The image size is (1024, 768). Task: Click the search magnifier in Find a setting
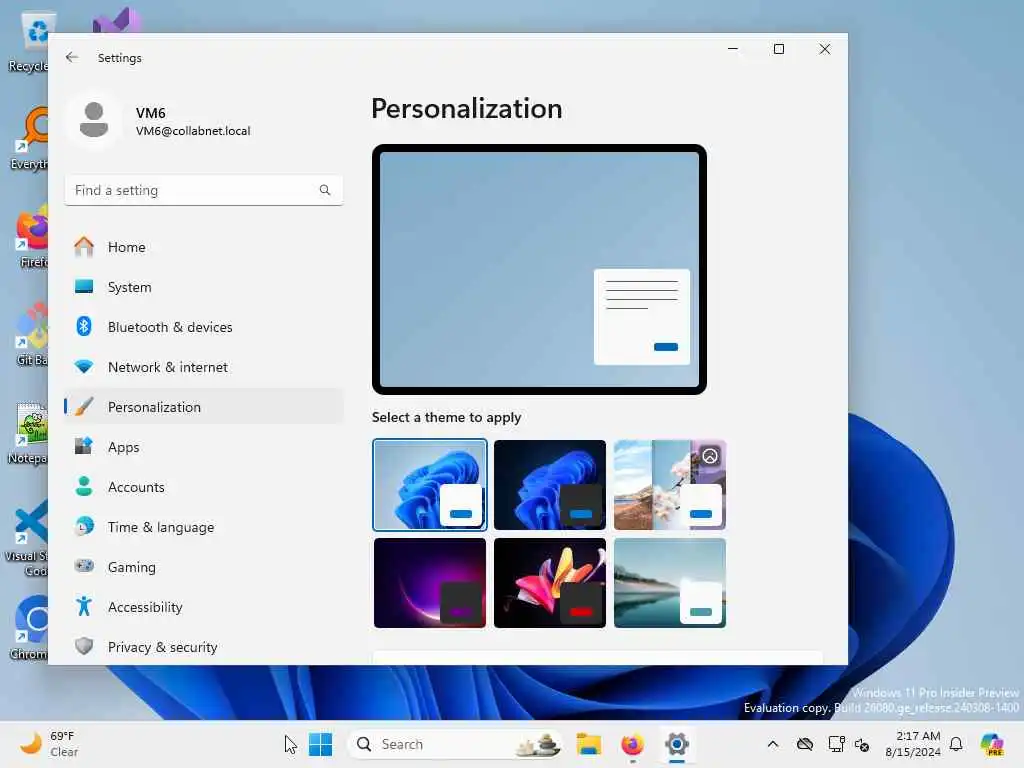tap(325, 190)
